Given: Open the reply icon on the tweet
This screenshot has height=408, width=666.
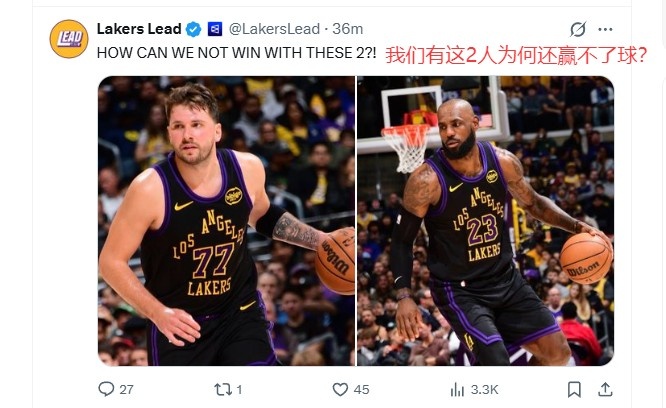Looking at the screenshot, I should point(106,388).
